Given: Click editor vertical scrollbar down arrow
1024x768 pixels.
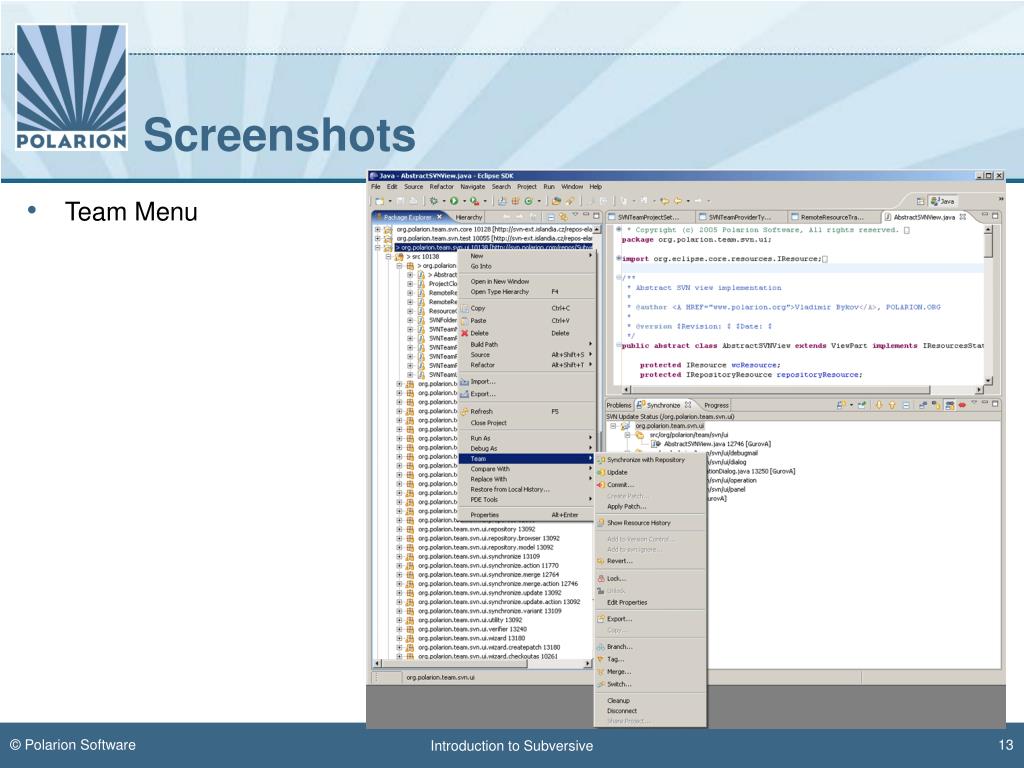Looking at the screenshot, I should (x=988, y=380).
